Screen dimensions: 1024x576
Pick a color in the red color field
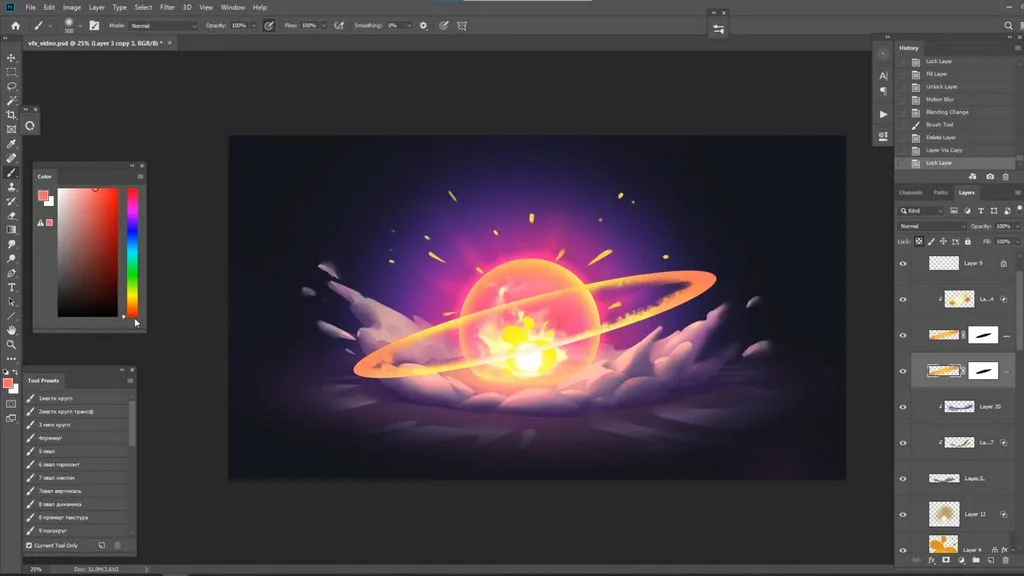tap(88, 252)
